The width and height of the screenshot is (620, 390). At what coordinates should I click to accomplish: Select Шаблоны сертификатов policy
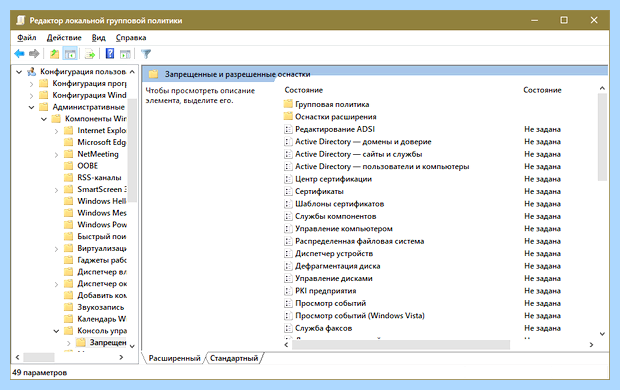(339, 204)
